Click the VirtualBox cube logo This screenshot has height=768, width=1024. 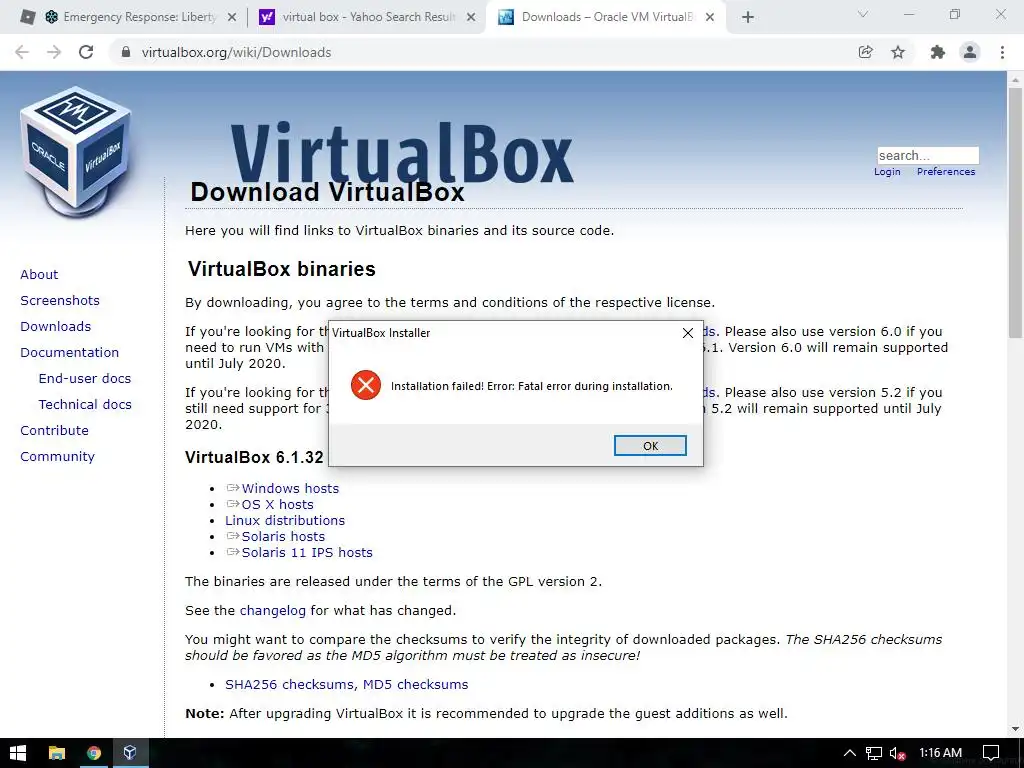tap(76, 152)
